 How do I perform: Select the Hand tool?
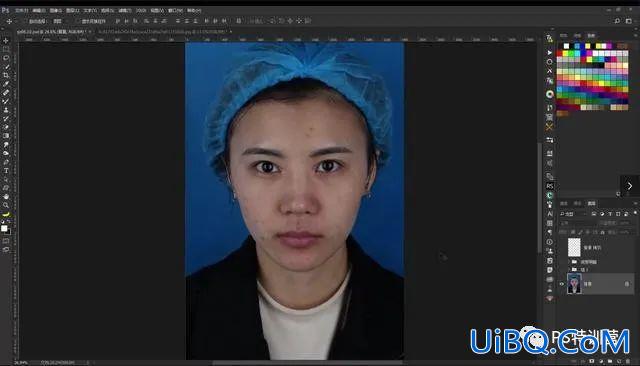6,196
